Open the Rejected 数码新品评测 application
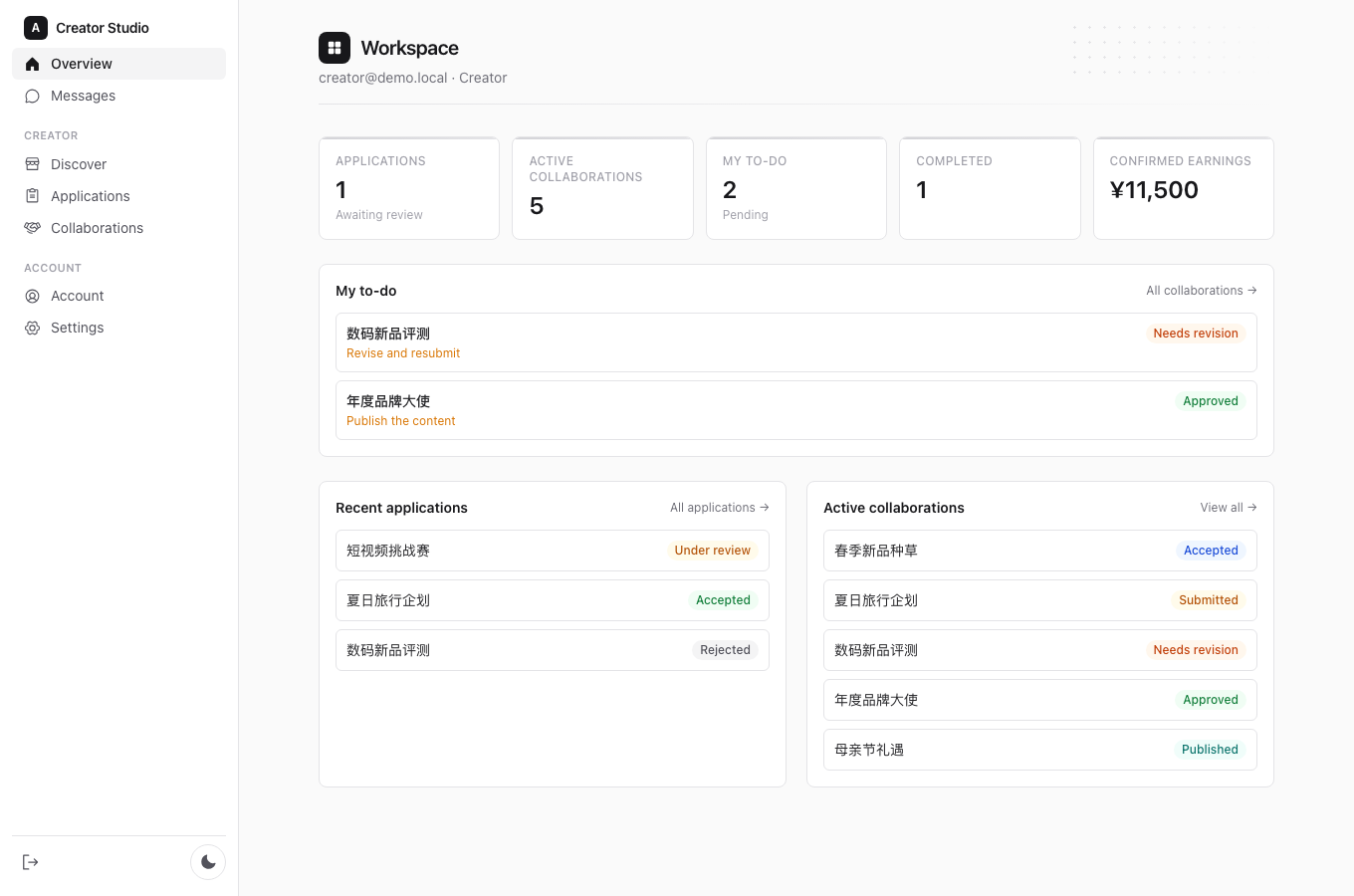 [553, 650]
